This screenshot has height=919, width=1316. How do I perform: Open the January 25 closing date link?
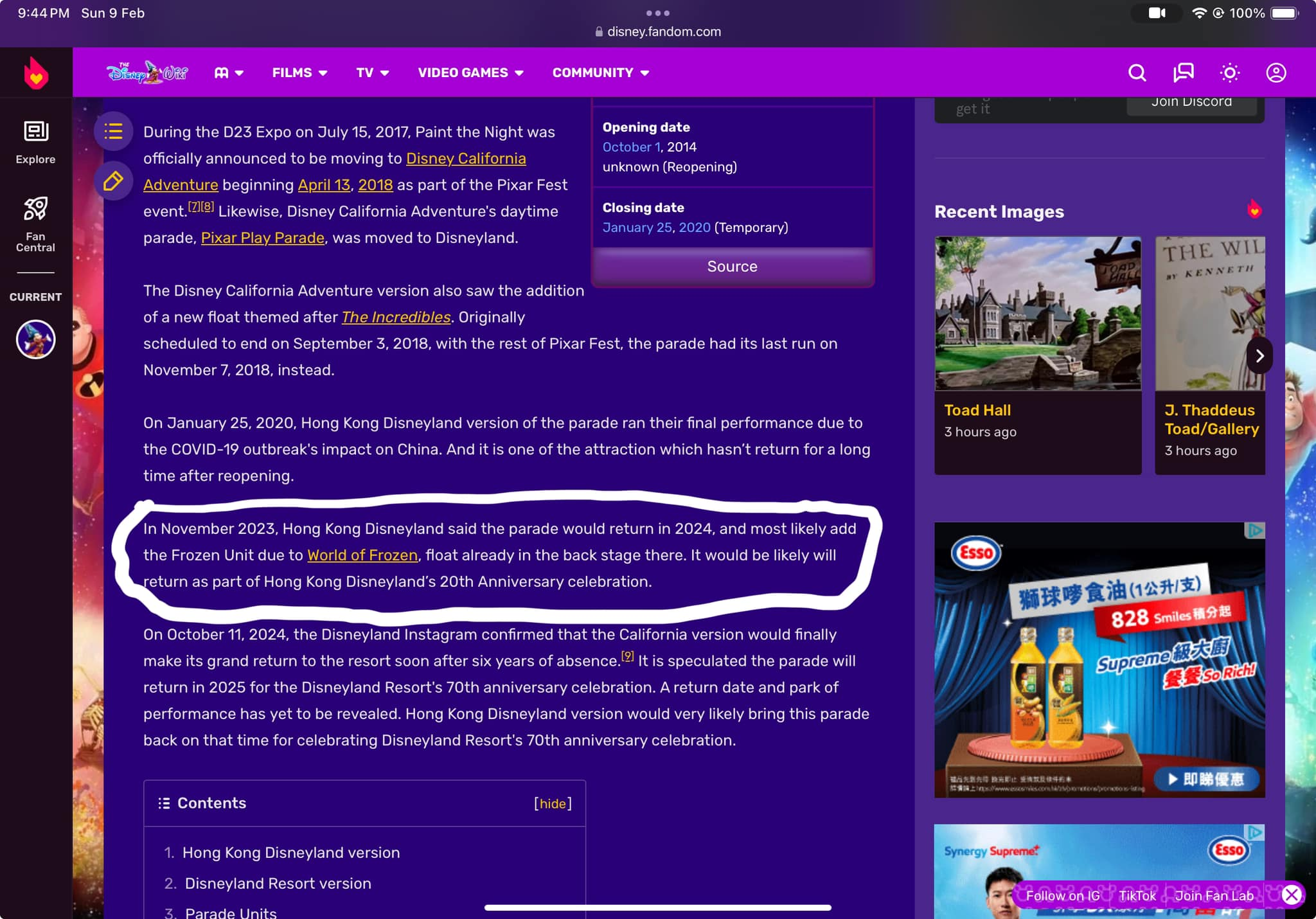pyautogui.click(x=637, y=228)
